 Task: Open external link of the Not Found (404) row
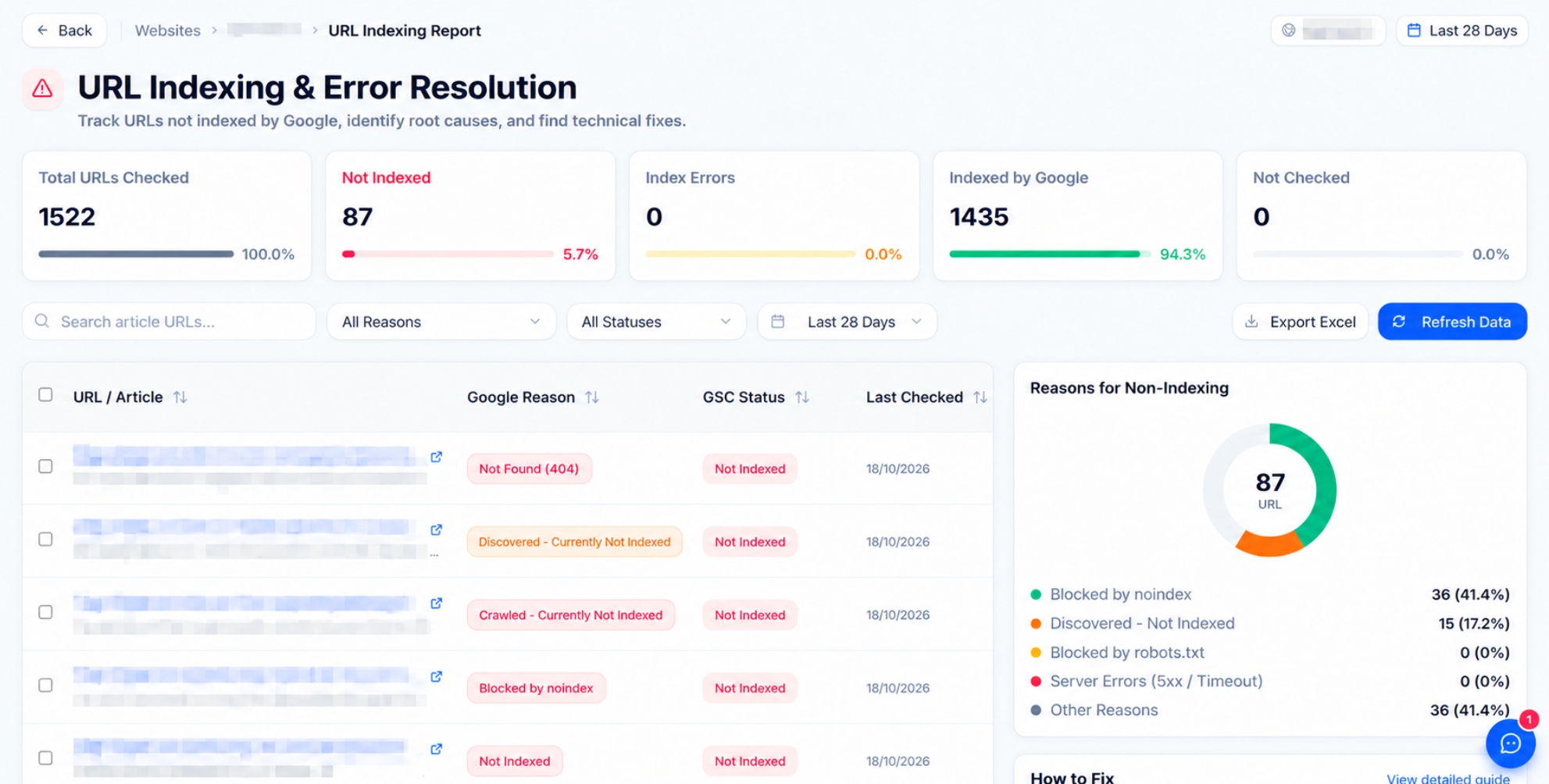(x=437, y=457)
